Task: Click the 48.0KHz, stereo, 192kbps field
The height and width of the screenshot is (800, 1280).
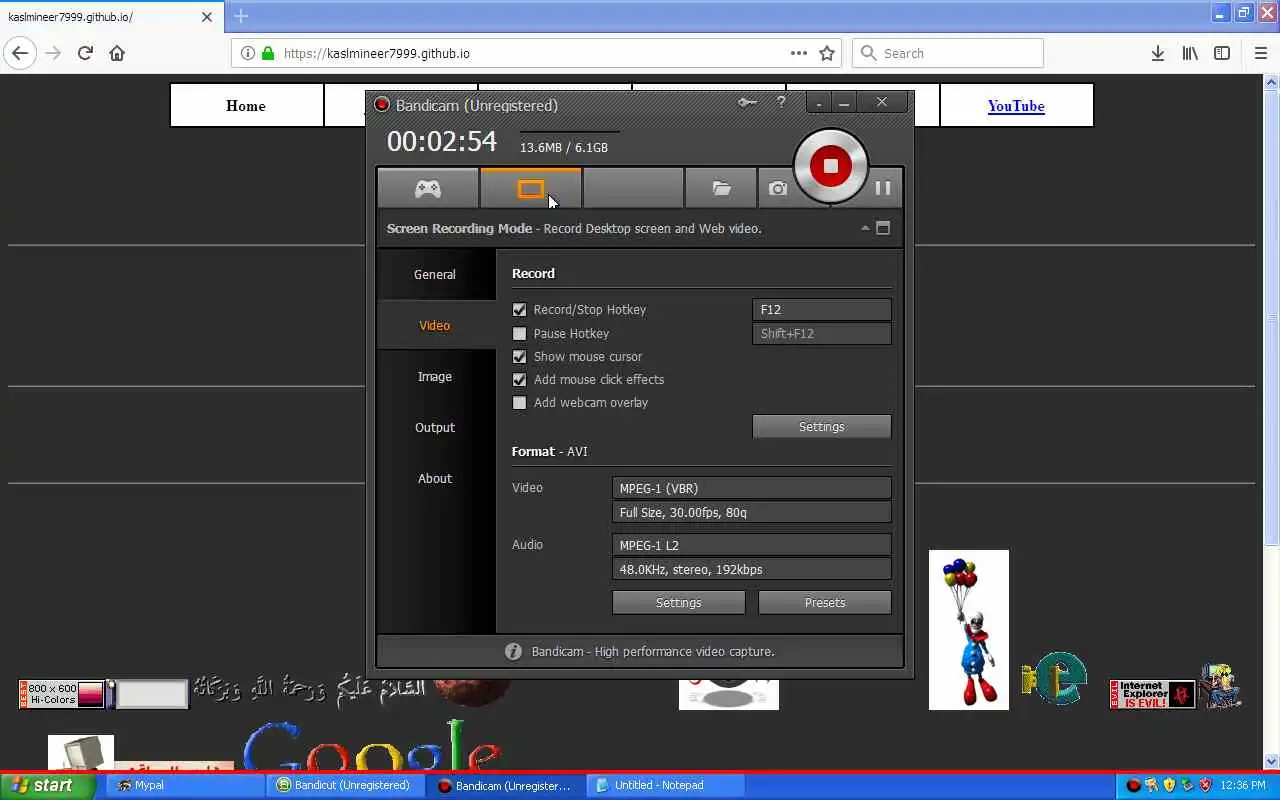Action: [751, 569]
